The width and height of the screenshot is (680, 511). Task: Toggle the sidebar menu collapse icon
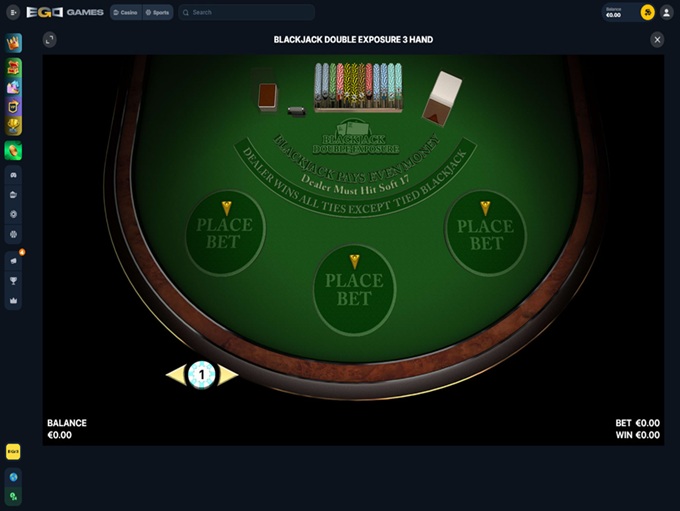pyautogui.click(x=13, y=13)
